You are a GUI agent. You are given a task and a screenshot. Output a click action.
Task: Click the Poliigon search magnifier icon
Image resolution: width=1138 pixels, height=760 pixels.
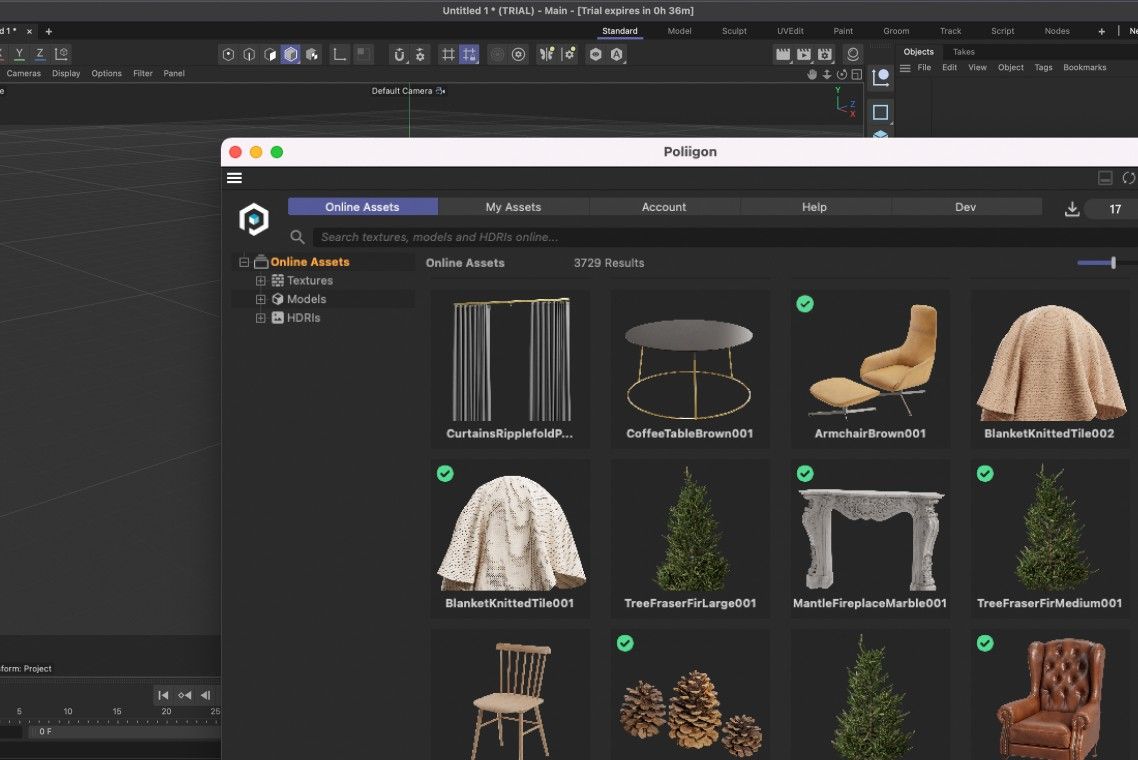pos(297,237)
